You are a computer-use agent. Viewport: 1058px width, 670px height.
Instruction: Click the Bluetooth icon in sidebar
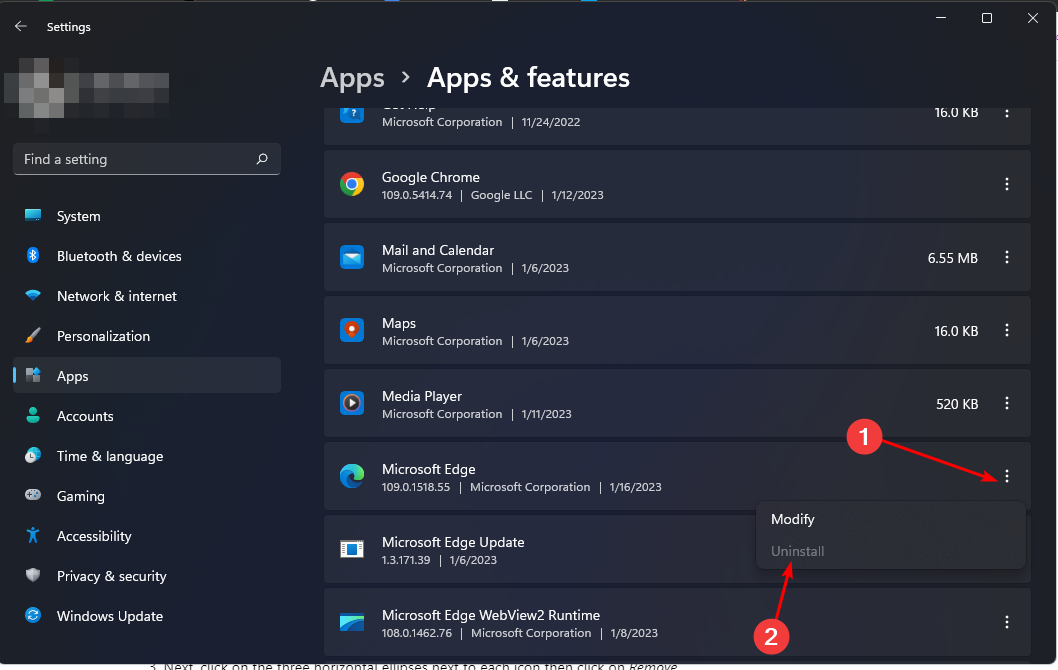[x=32, y=255]
